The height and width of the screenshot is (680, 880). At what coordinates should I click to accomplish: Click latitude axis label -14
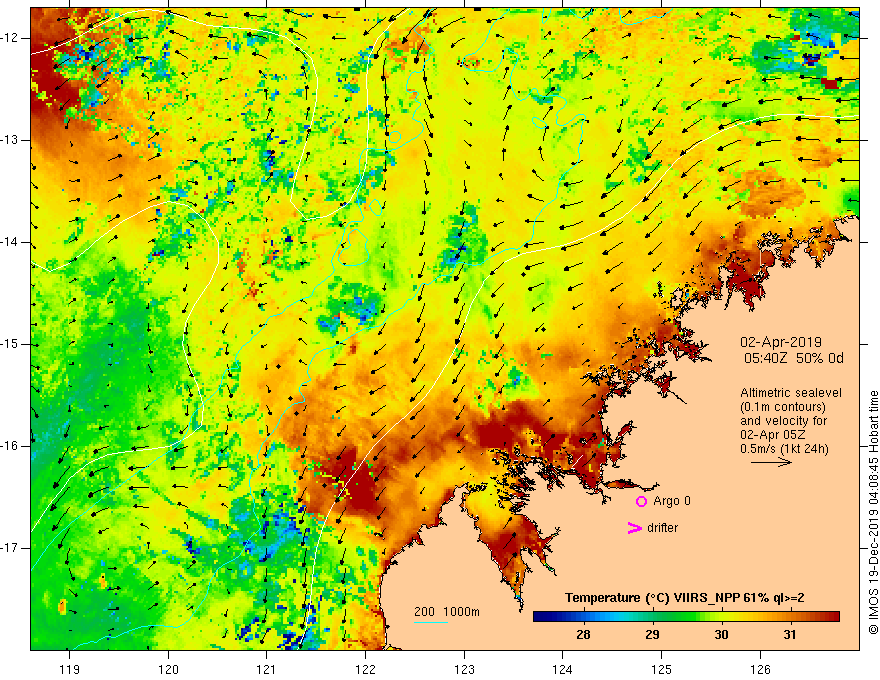pos(10,242)
